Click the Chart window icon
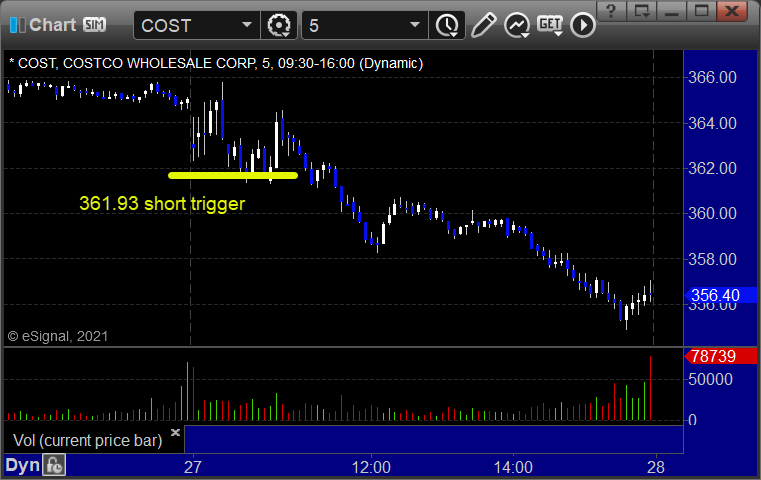Viewport: 761px width, 480px height. coord(17,25)
